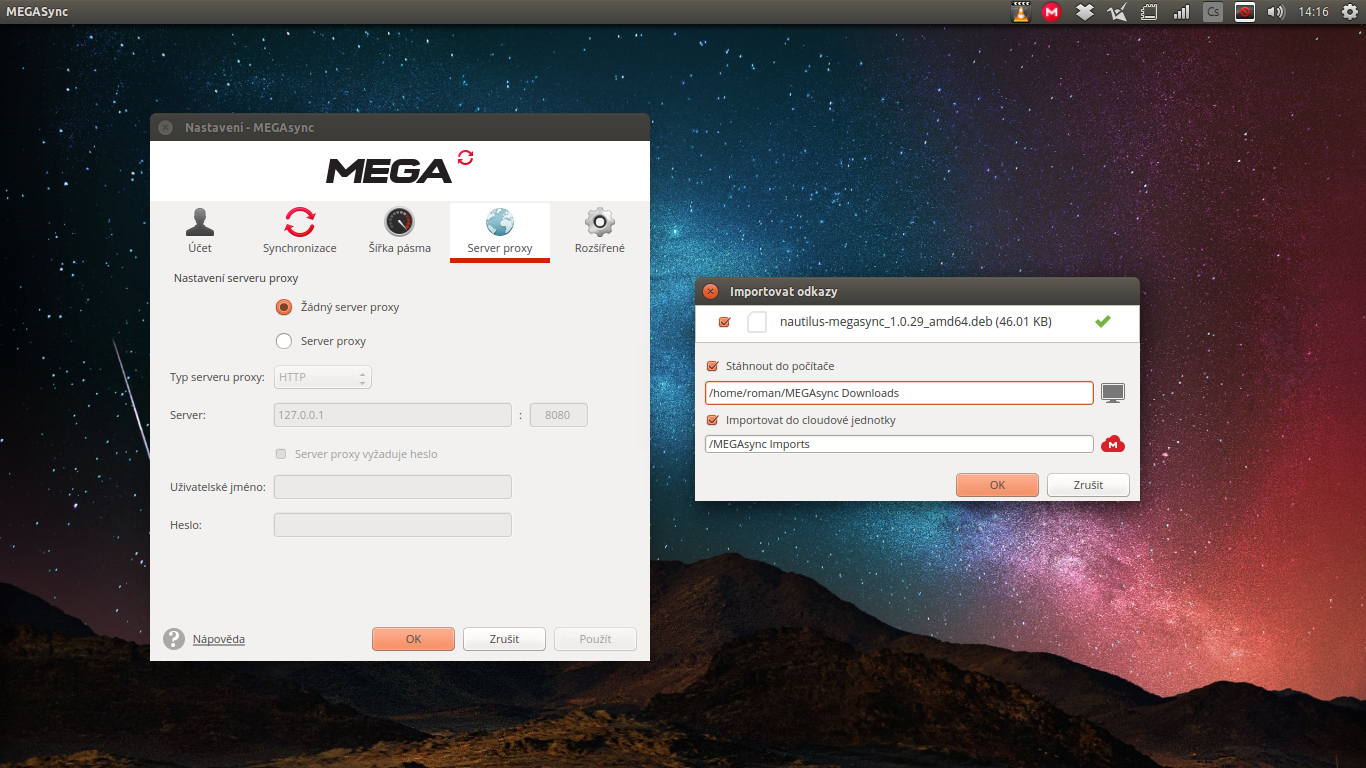Click the monitor icon to browse local folders
Image resolution: width=1366 pixels, height=768 pixels.
point(1112,392)
